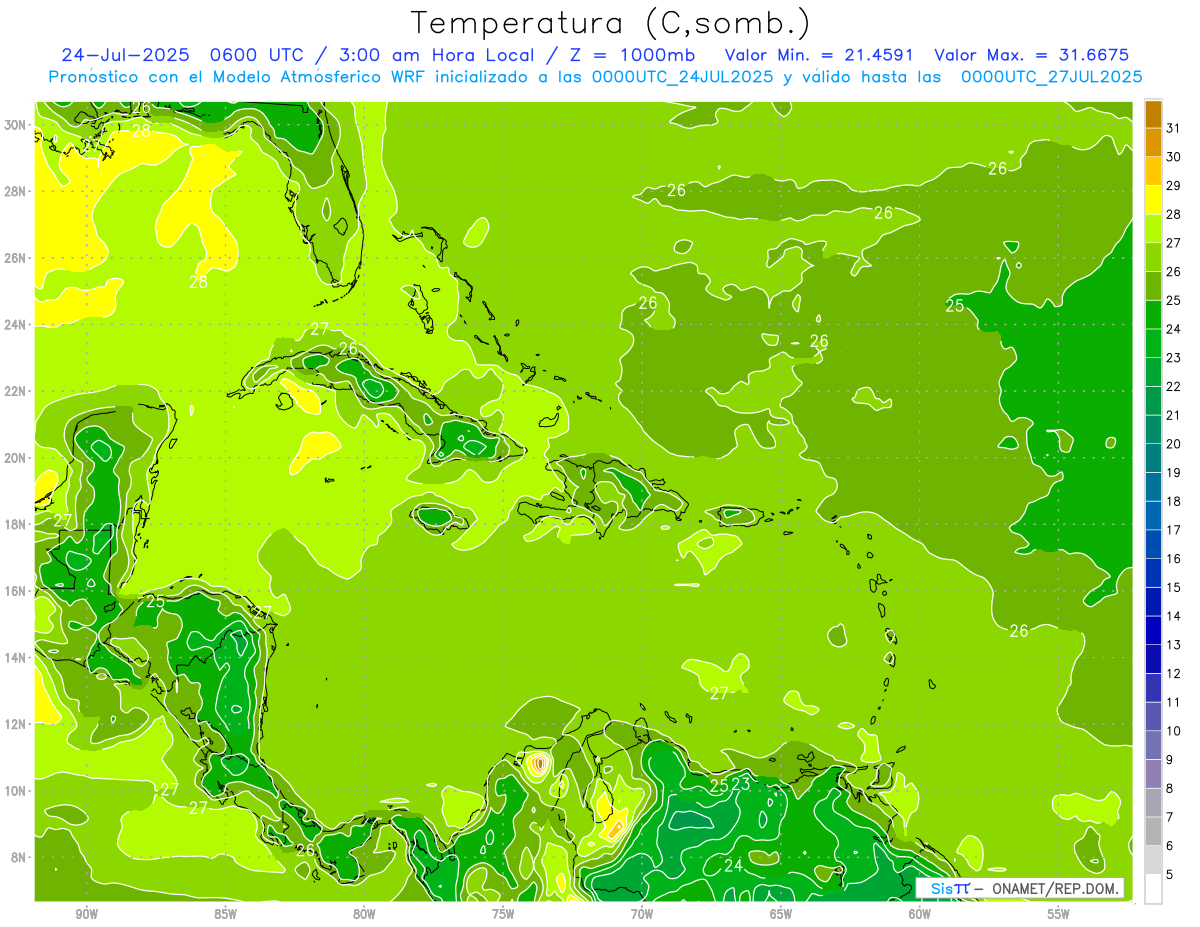The width and height of the screenshot is (1200, 927).
Task: Select the orange legend swatch between 30 and 31
Action: coord(1153,141)
